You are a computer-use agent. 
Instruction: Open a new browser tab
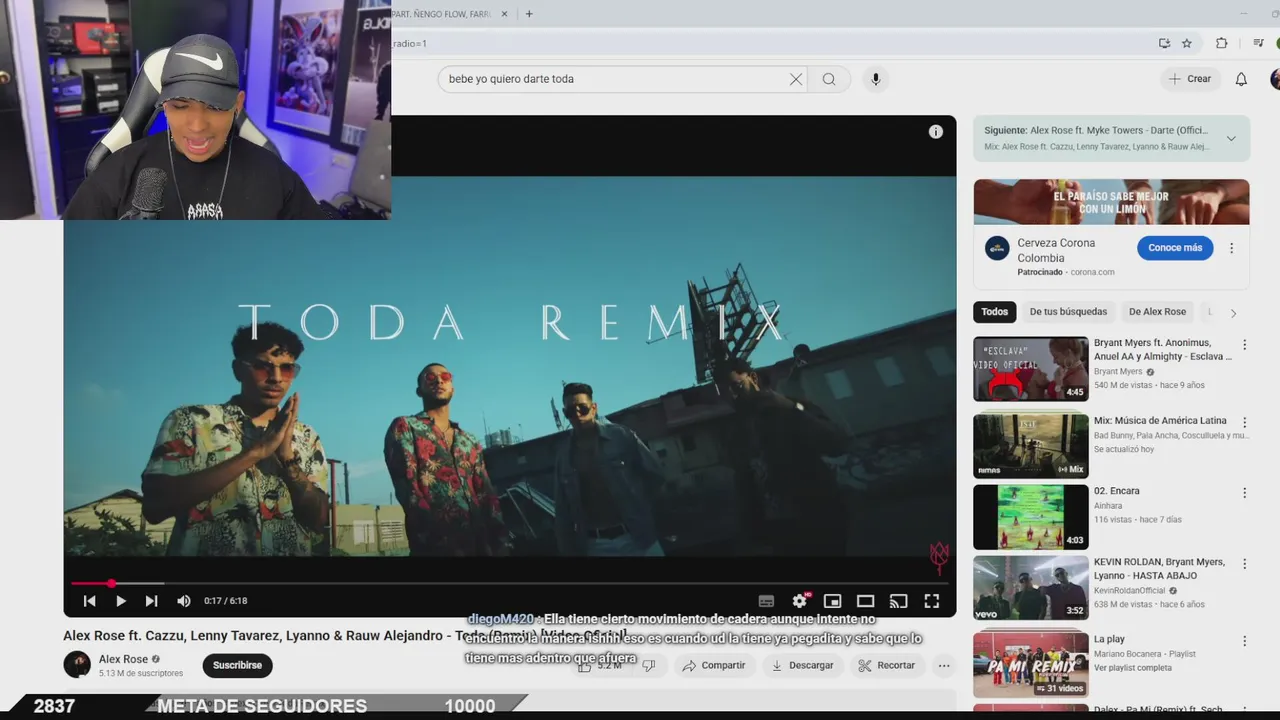click(529, 14)
